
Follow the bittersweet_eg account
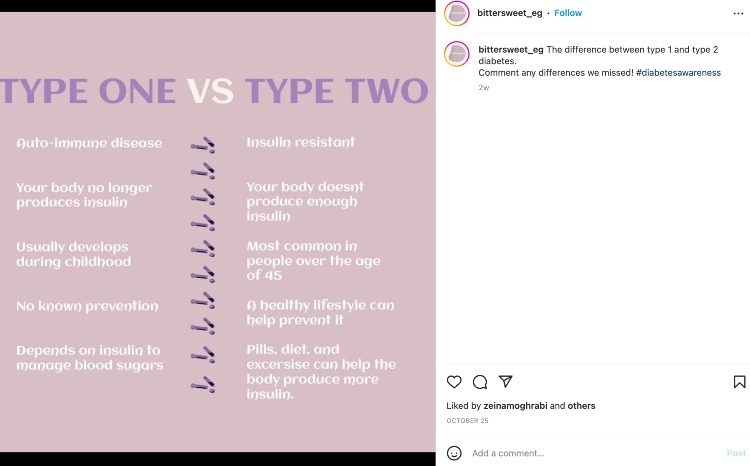[x=568, y=13]
